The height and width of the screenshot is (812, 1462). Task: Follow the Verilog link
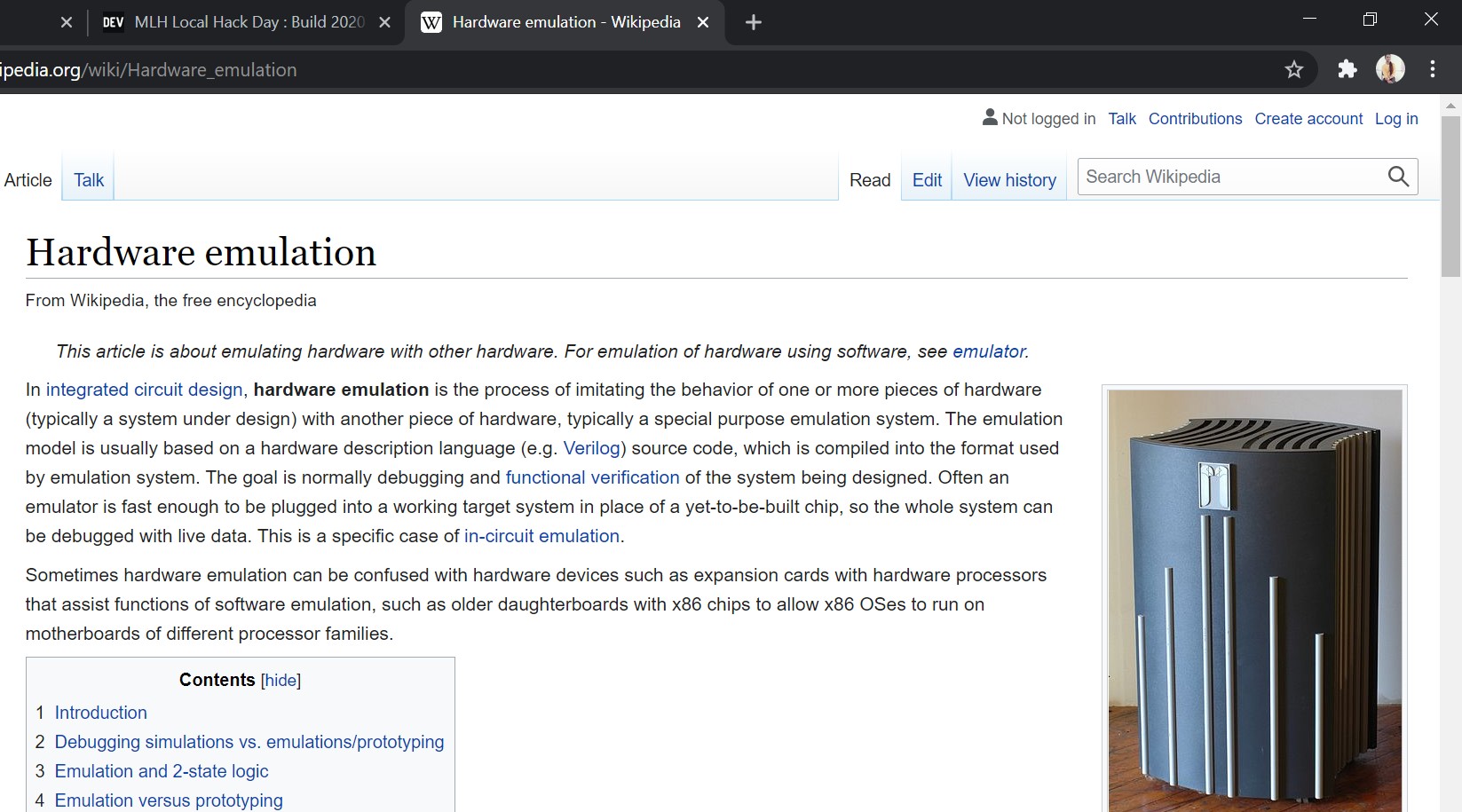pyautogui.click(x=592, y=448)
